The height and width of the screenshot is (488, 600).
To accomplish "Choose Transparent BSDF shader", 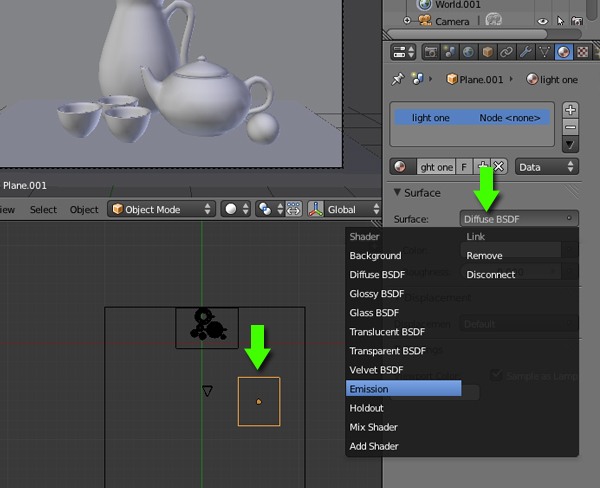I will [388, 351].
